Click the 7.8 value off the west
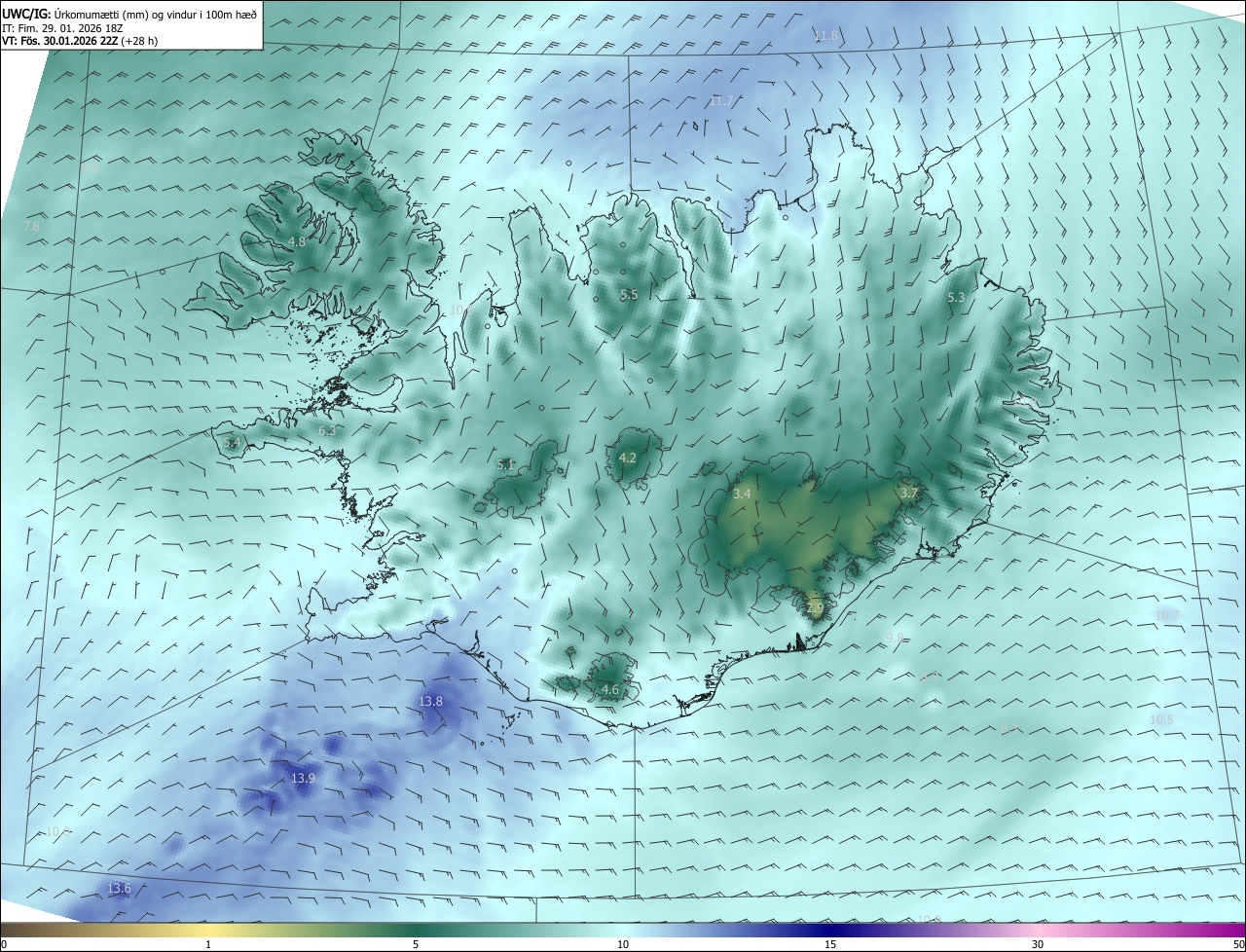This screenshot has width=1246, height=952. point(31,226)
